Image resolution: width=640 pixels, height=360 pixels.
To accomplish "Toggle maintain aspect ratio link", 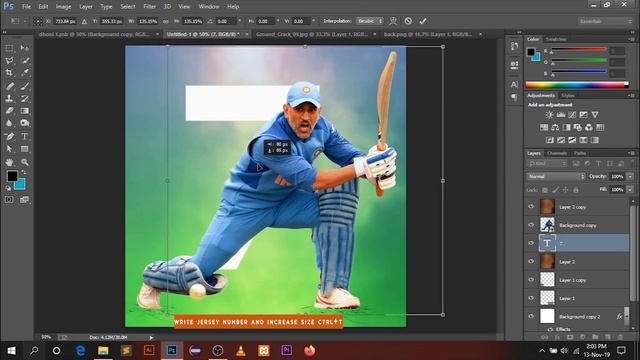I will tap(165, 21).
